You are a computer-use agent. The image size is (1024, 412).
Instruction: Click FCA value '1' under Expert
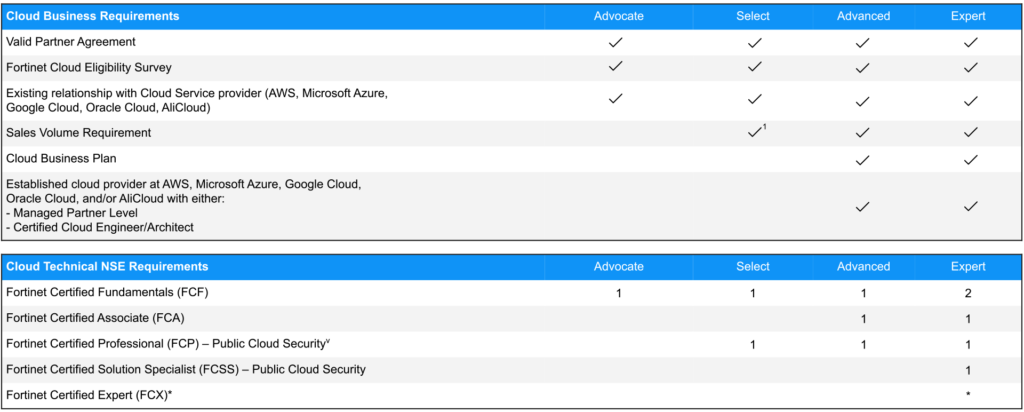(x=968, y=319)
